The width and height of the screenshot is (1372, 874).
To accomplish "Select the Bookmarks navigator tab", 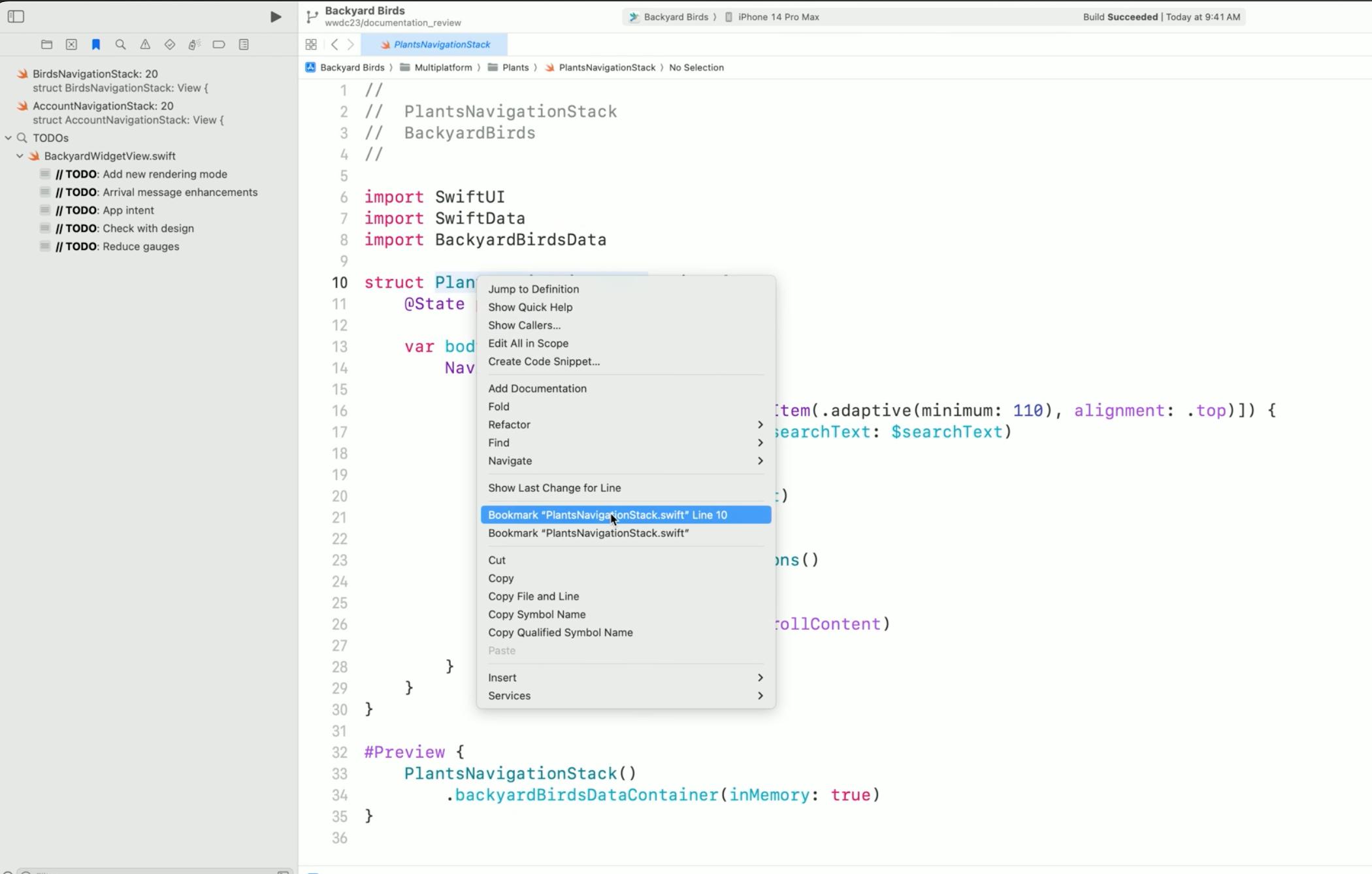I will pyautogui.click(x=96, y=44).
